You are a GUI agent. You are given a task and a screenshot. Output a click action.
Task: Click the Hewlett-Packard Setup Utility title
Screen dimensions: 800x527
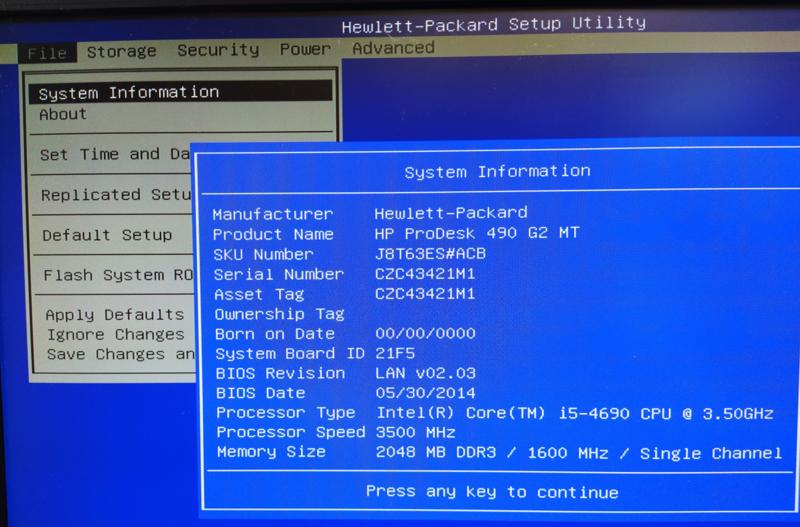[493, 24]
